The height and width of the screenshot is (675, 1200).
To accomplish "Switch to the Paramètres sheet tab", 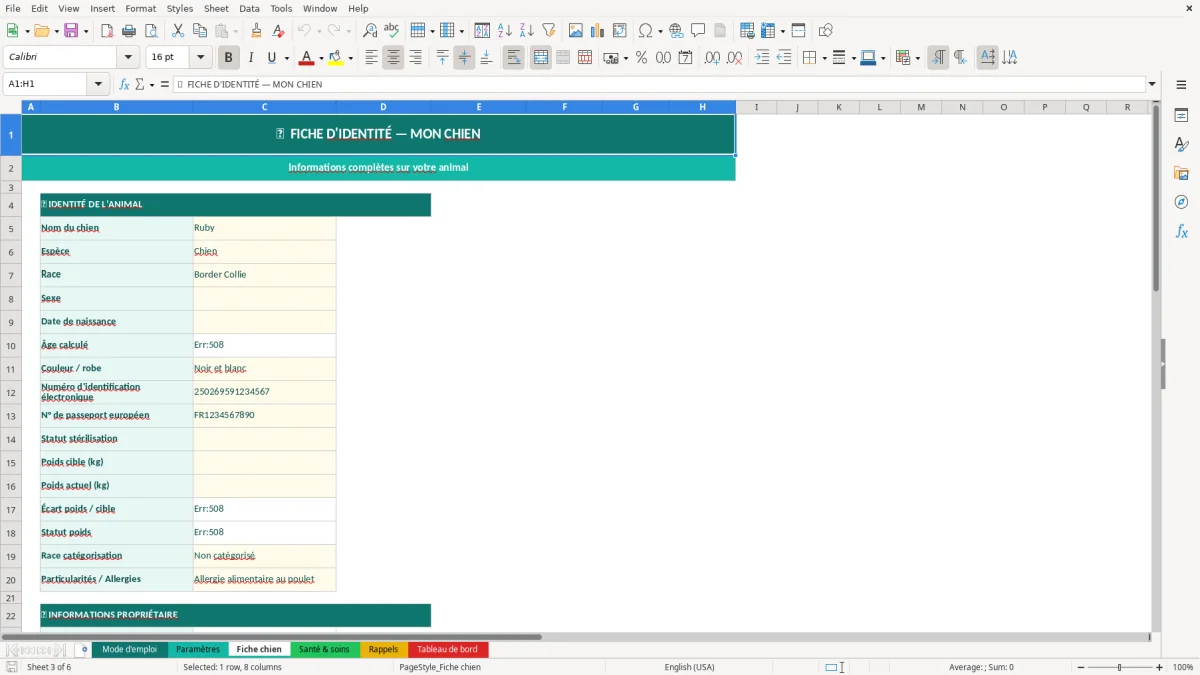I will pyautogui.click(x=198, y=649).
